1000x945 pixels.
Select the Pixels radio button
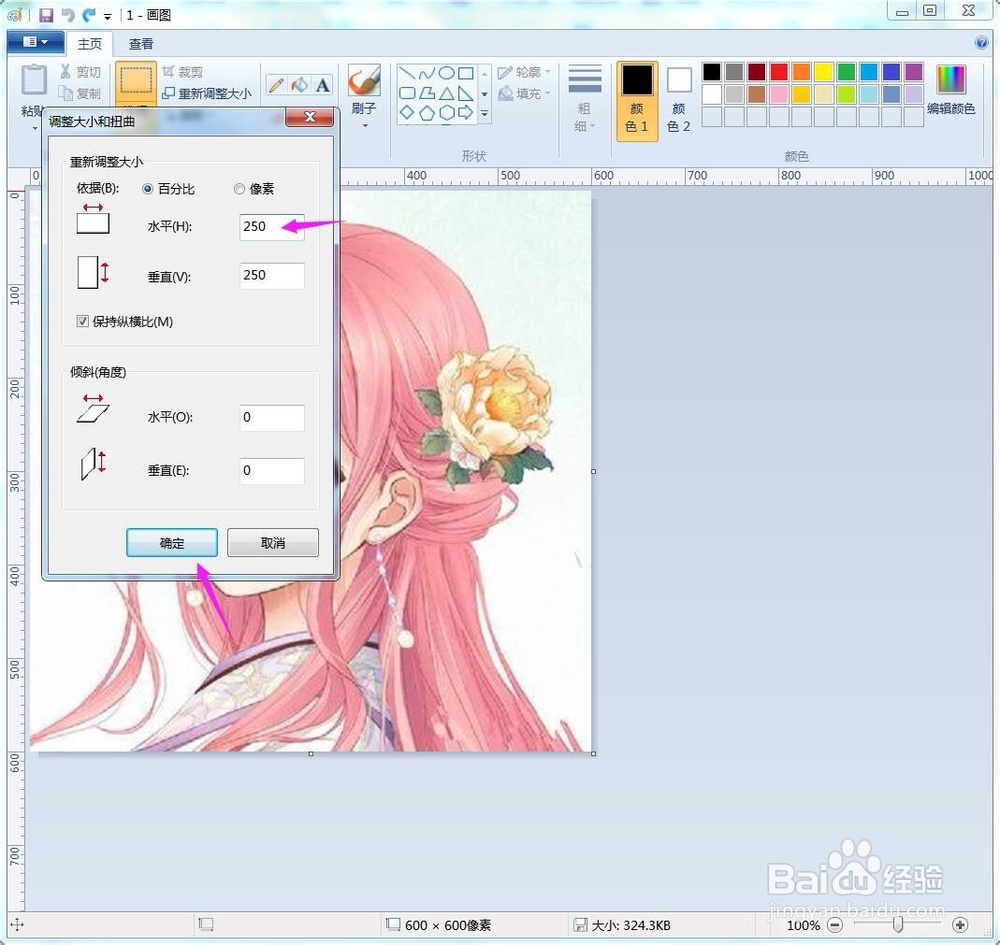click(239, 189)
